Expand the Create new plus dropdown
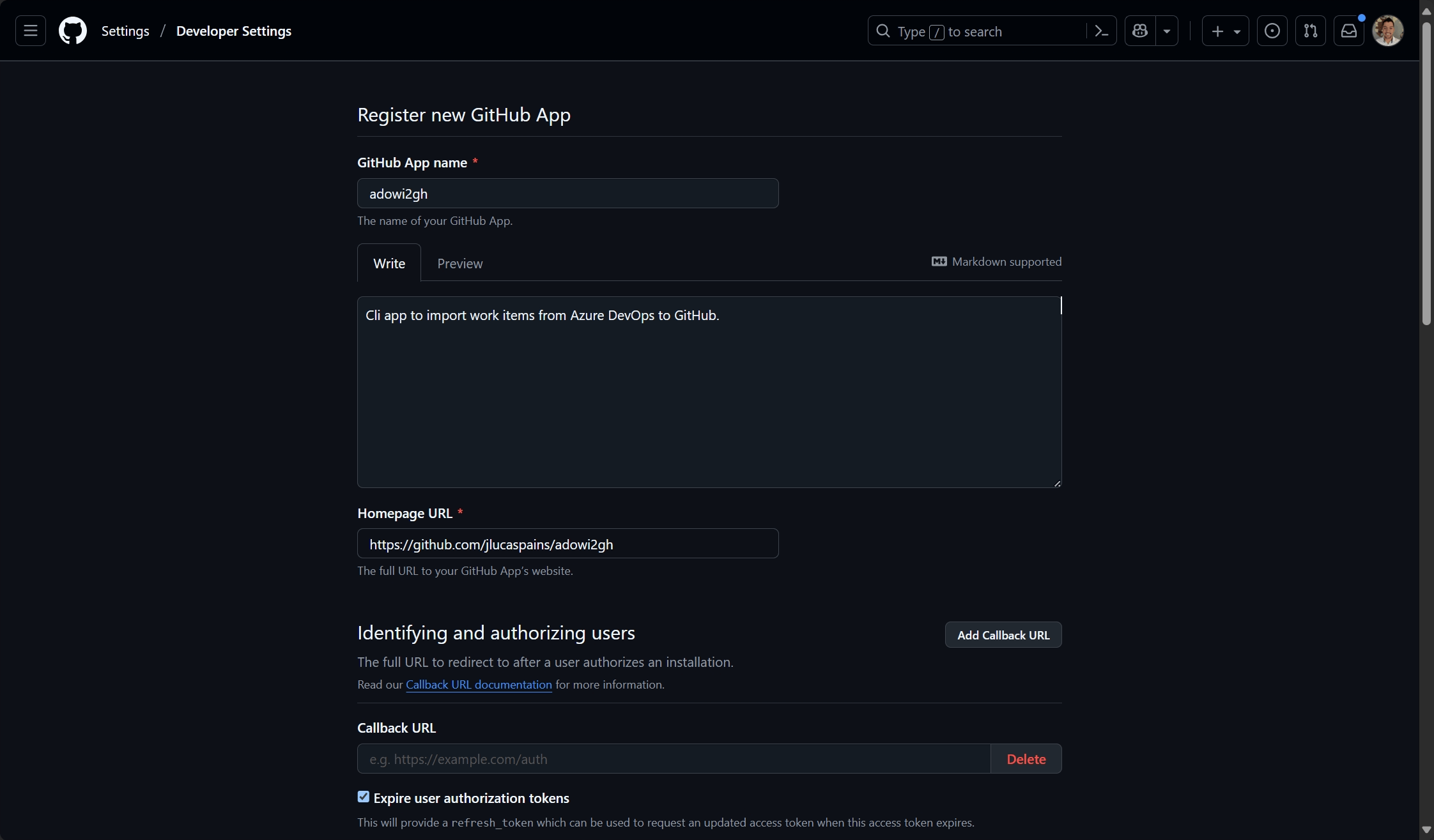The height and width of the screenshot is (840, 1434). tap(1225, 31)
